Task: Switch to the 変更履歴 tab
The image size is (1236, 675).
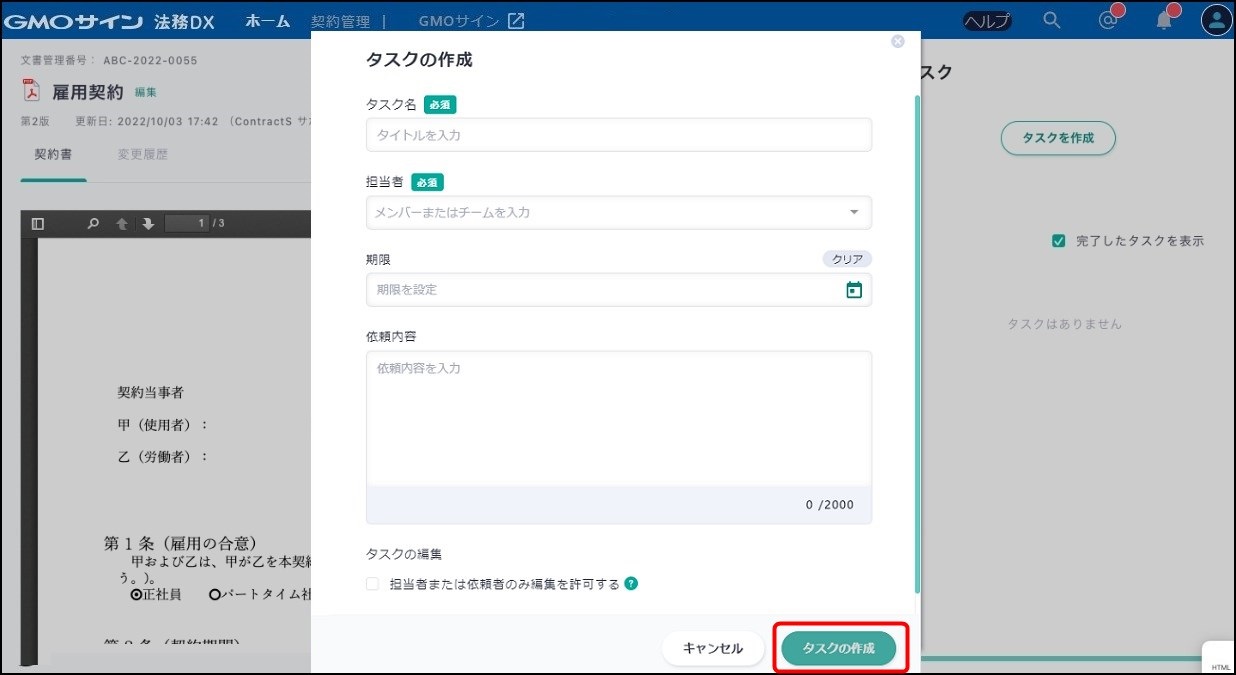Action: (142, 155)
